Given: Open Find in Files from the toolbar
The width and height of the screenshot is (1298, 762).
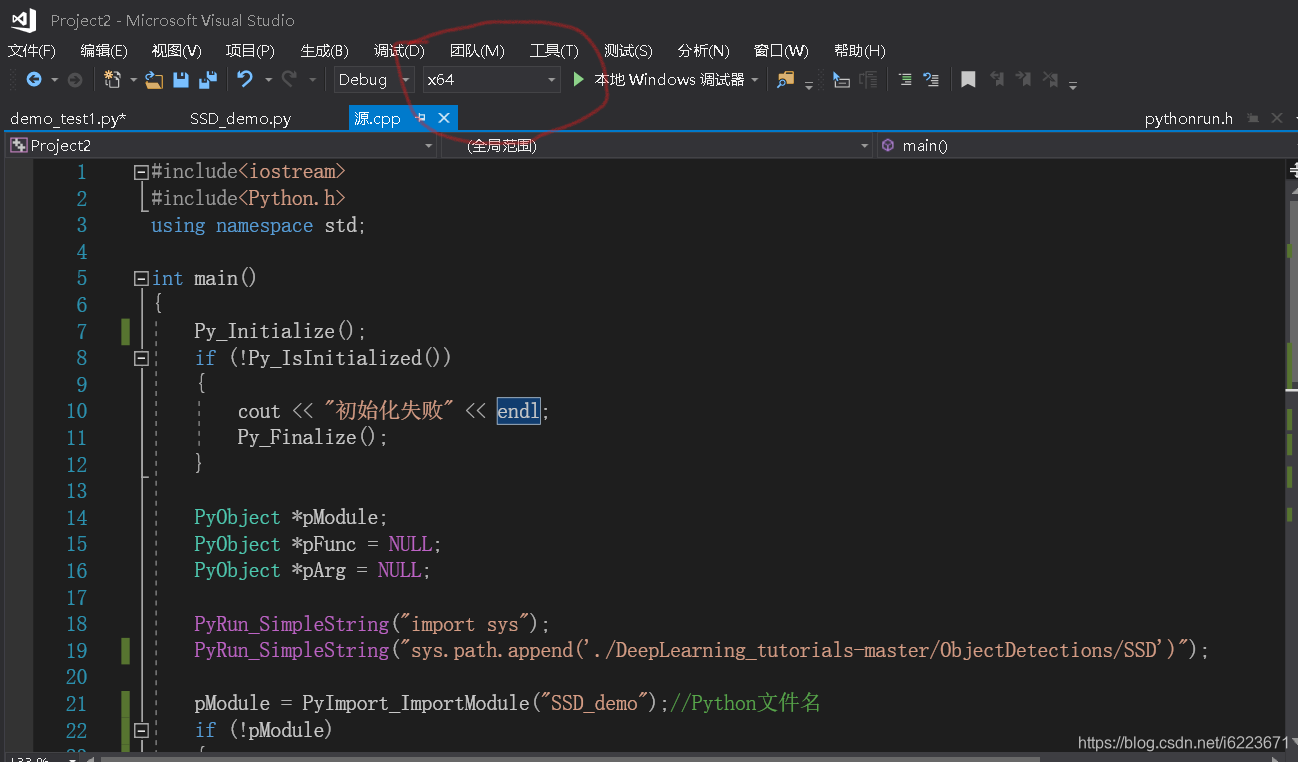Looking at the screenshot, I should [785, 79].
